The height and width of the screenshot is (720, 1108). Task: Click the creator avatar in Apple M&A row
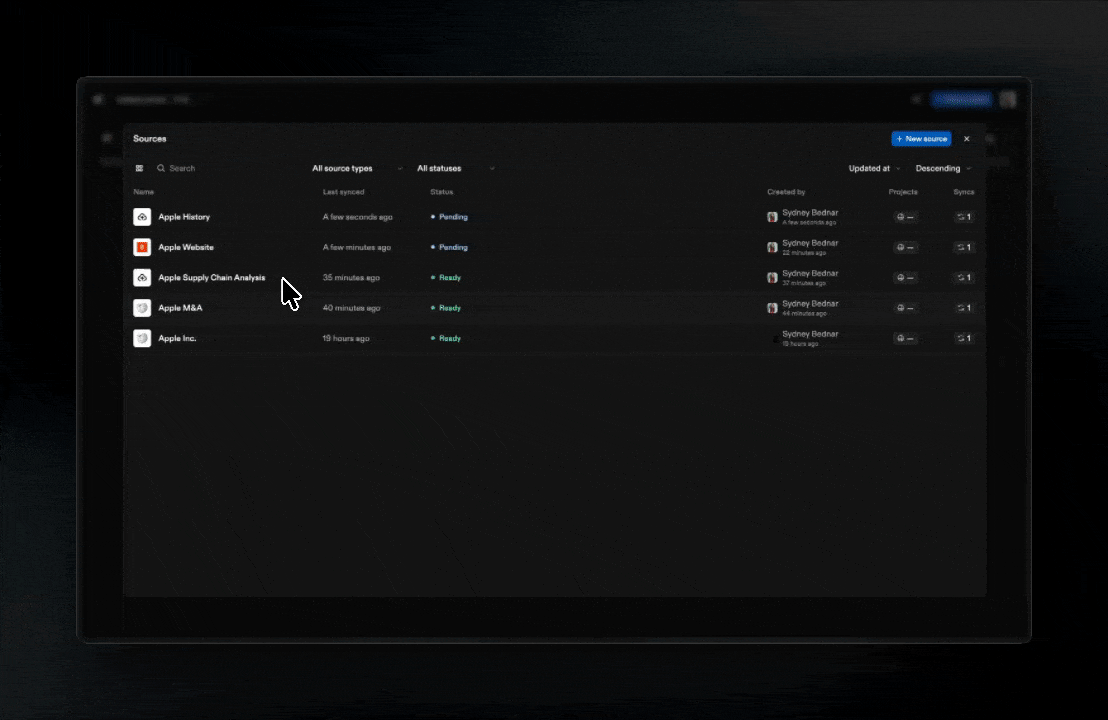click(x=772, y=308)
